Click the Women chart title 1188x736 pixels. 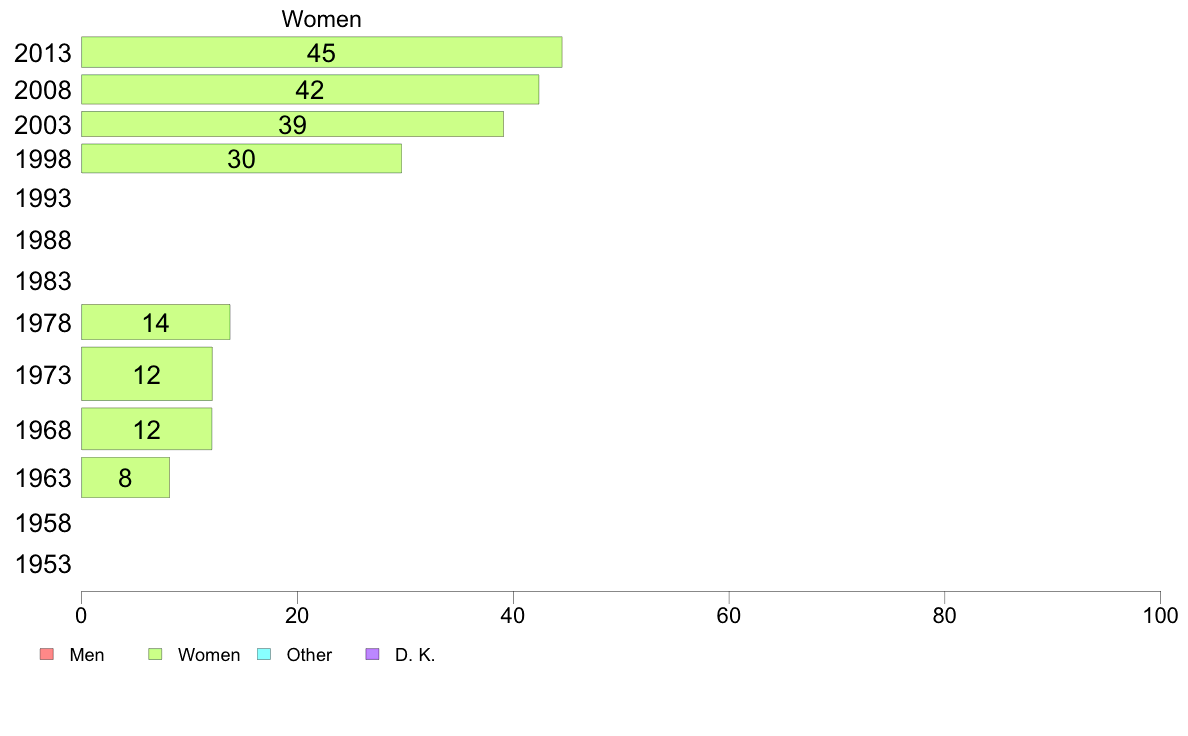(321, 19)
